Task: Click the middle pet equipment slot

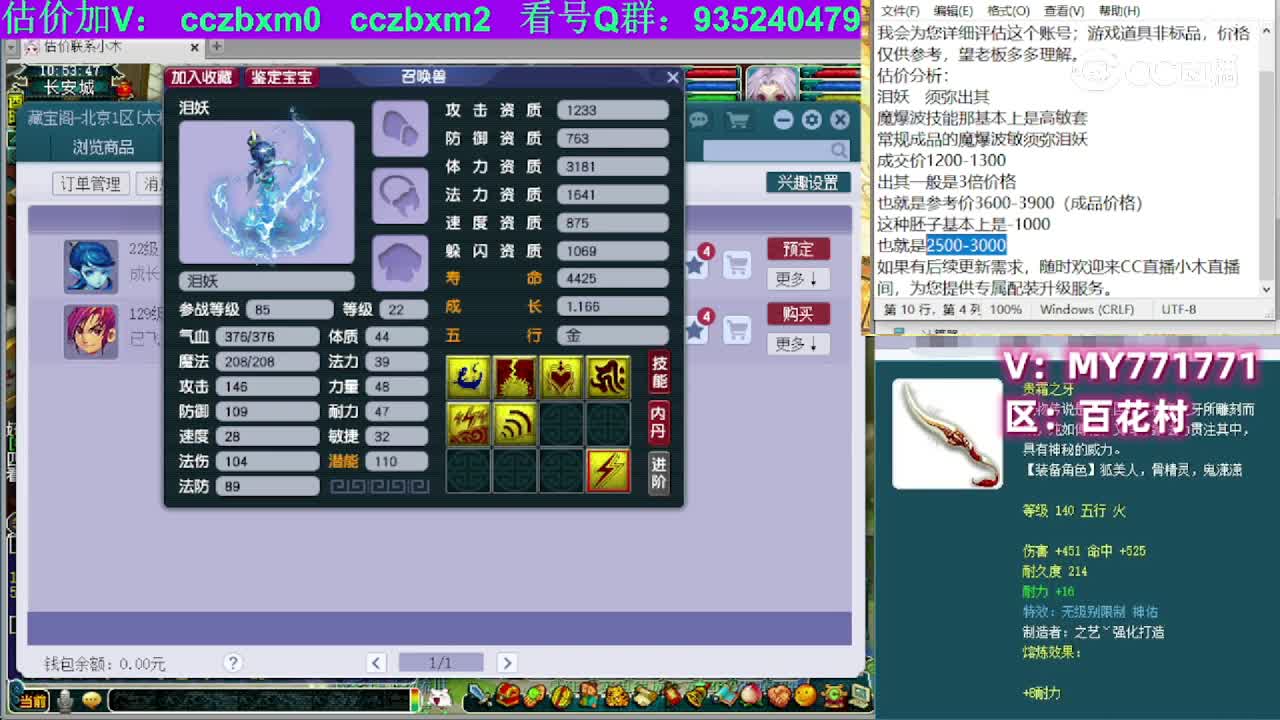Action: coord(400,195)
